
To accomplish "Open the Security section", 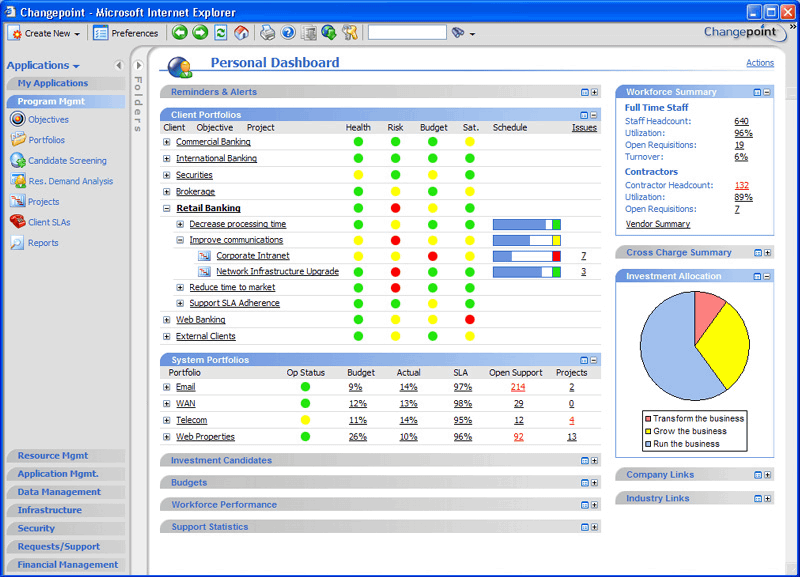I will 65,529.
